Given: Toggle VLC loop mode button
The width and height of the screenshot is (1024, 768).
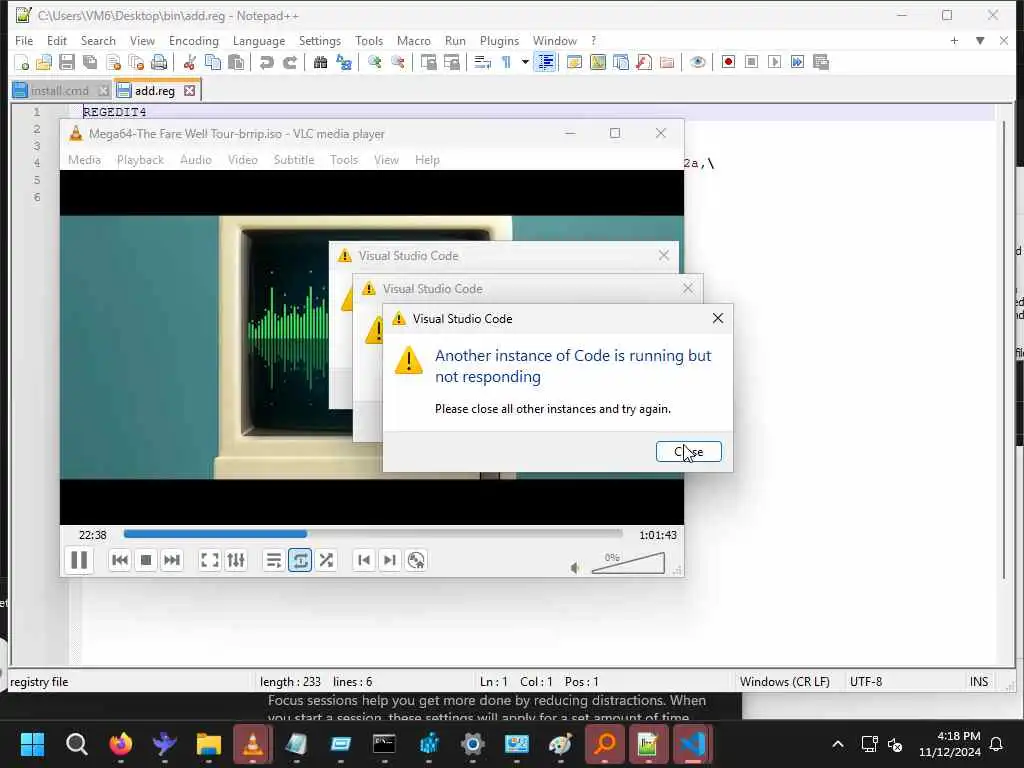Looking at the screenshot, I should click(x=300, y=560).
